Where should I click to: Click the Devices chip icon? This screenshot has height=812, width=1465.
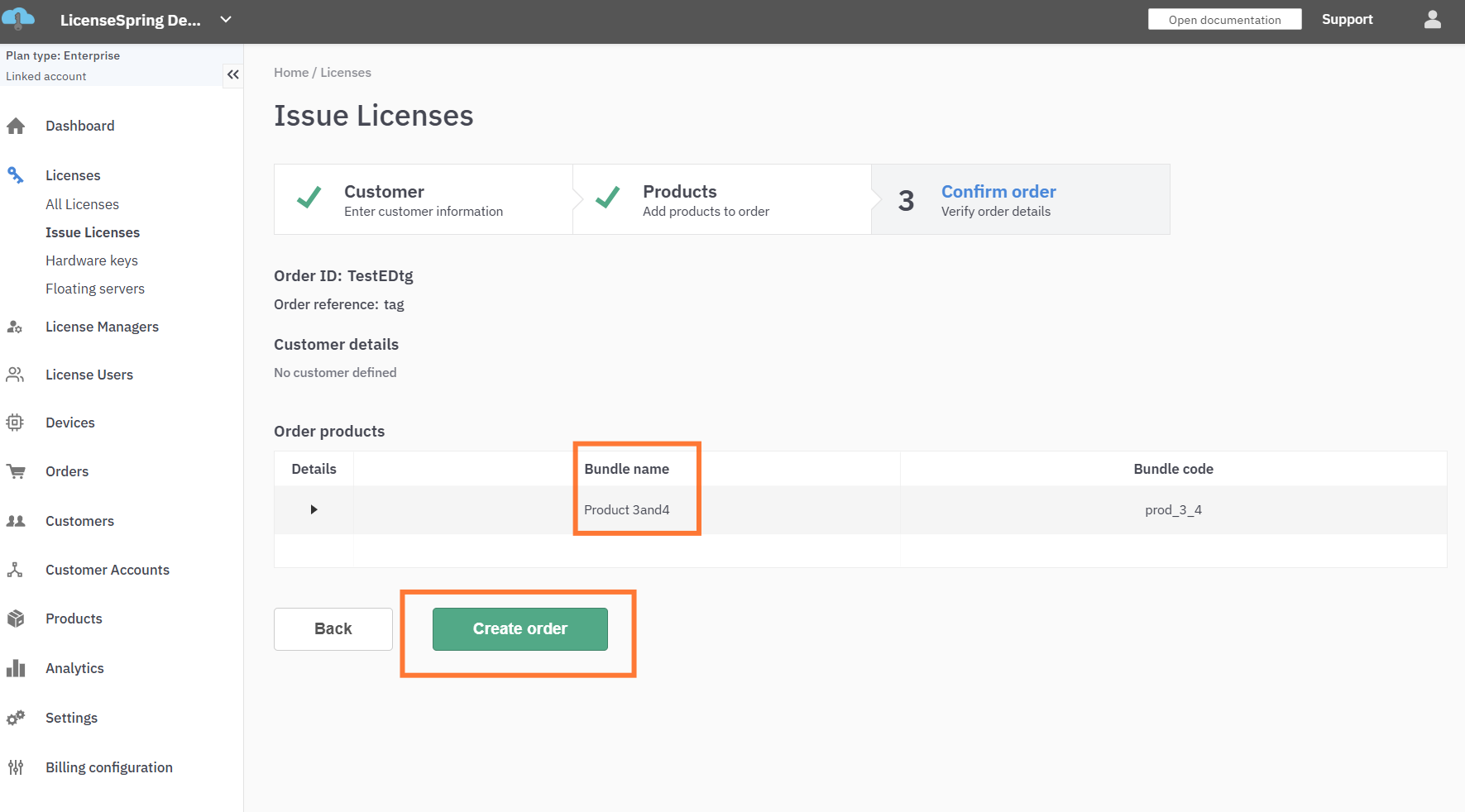pos(15,423)
